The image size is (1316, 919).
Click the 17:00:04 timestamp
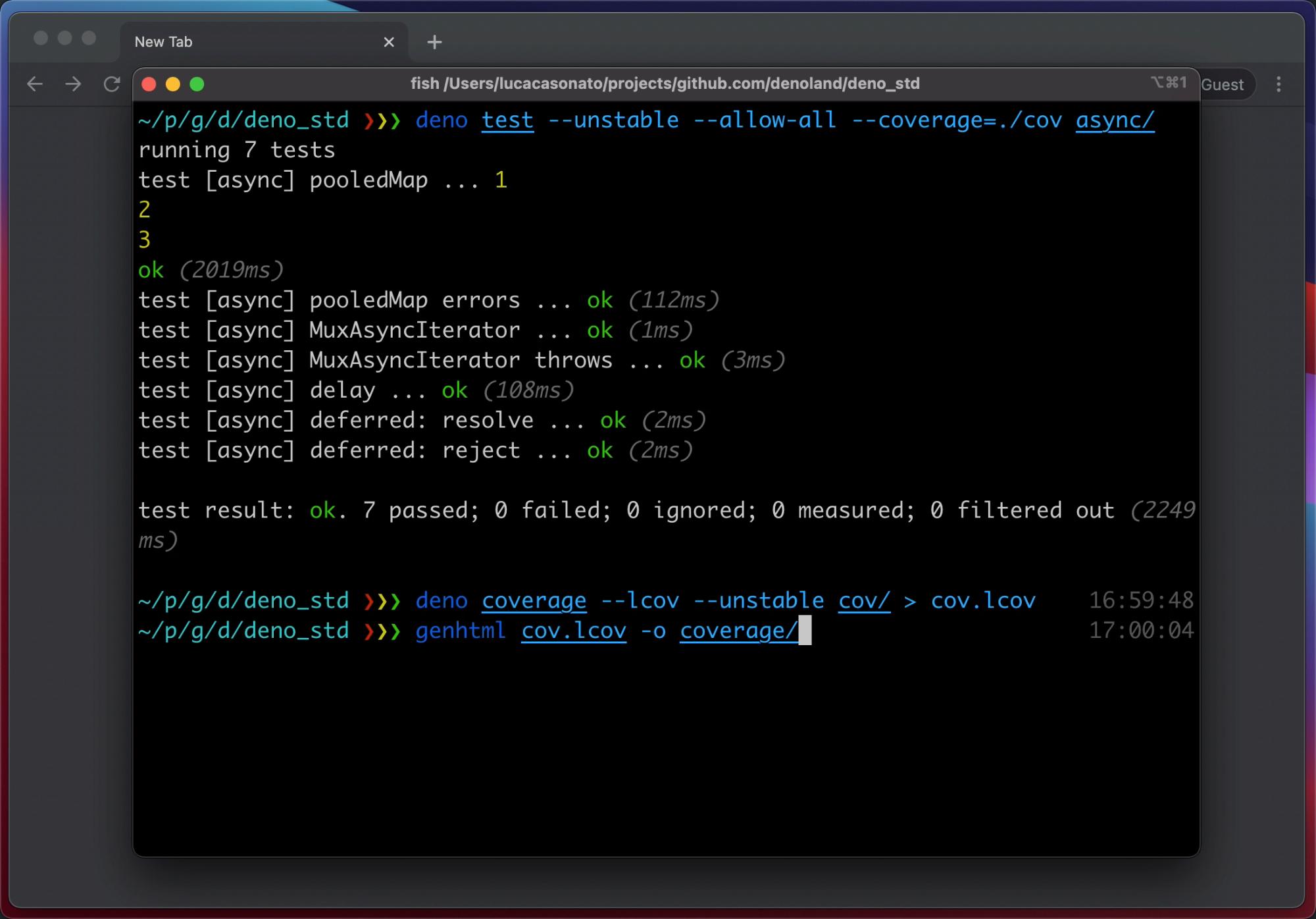1141,631
